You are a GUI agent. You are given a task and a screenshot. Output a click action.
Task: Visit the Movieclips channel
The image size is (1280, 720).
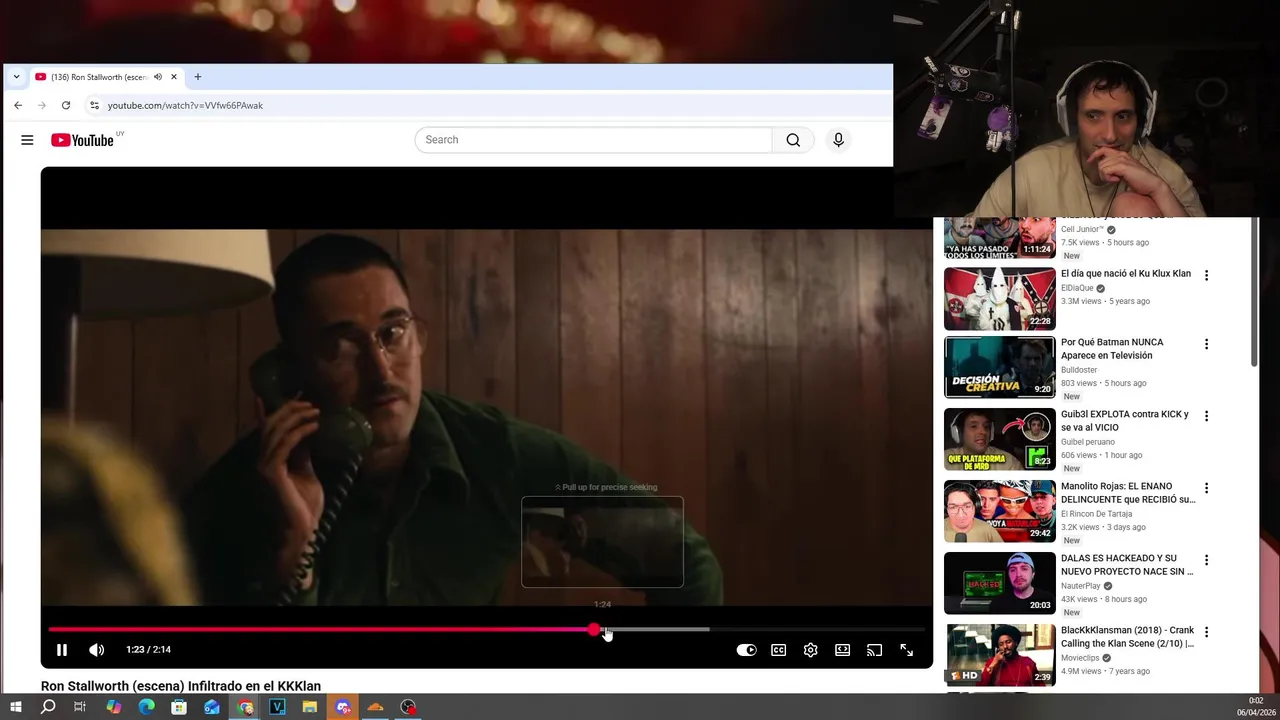click(x=1080, y=657)
